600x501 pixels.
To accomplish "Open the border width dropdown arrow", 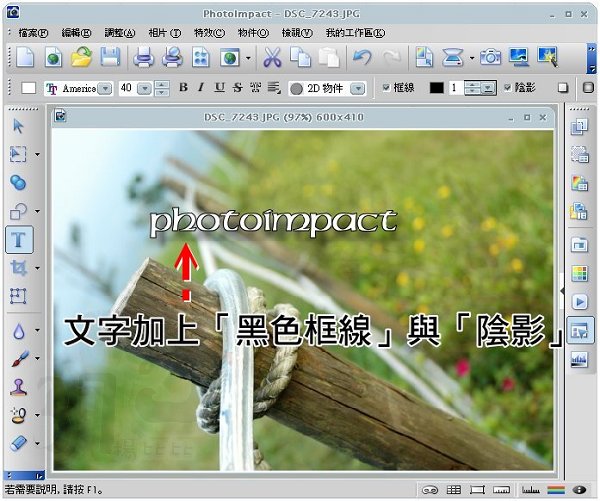I will click(x=488, y=88).
